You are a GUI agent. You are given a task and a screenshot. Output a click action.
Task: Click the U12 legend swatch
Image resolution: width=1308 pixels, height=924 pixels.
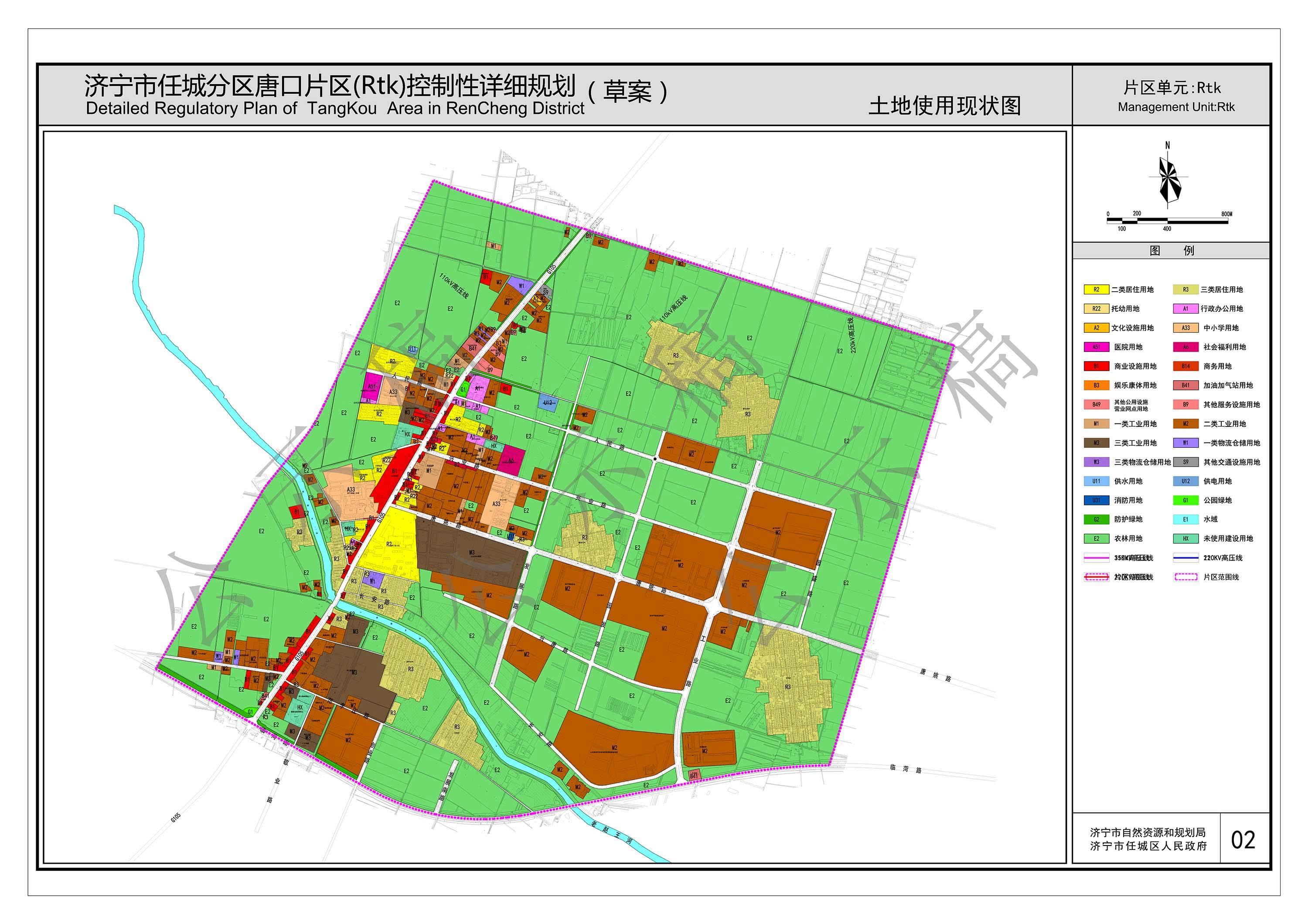[x=1185, y=481]
